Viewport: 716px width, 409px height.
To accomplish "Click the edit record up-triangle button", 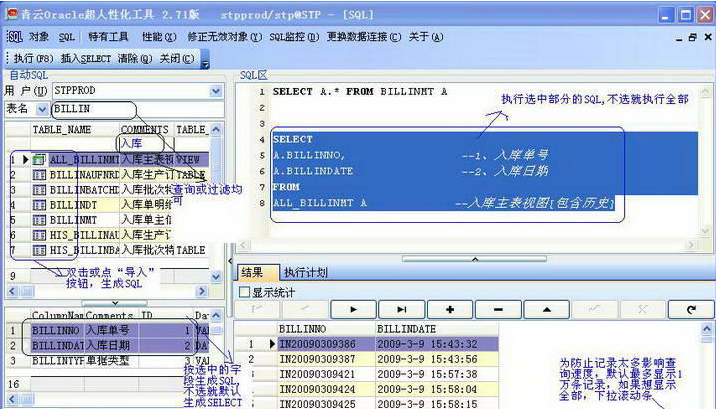I will point(547,309).
